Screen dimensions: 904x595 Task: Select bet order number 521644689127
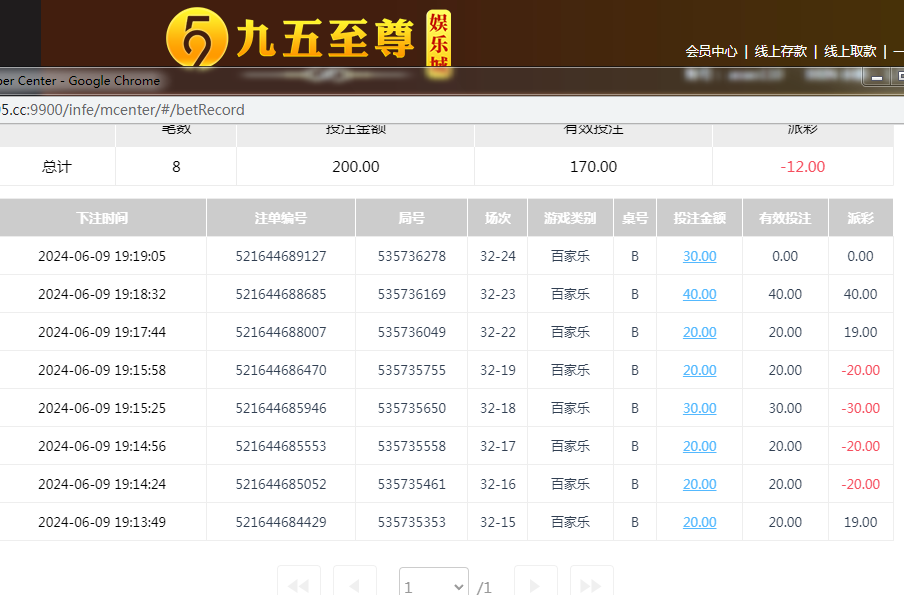pos(281,256)
